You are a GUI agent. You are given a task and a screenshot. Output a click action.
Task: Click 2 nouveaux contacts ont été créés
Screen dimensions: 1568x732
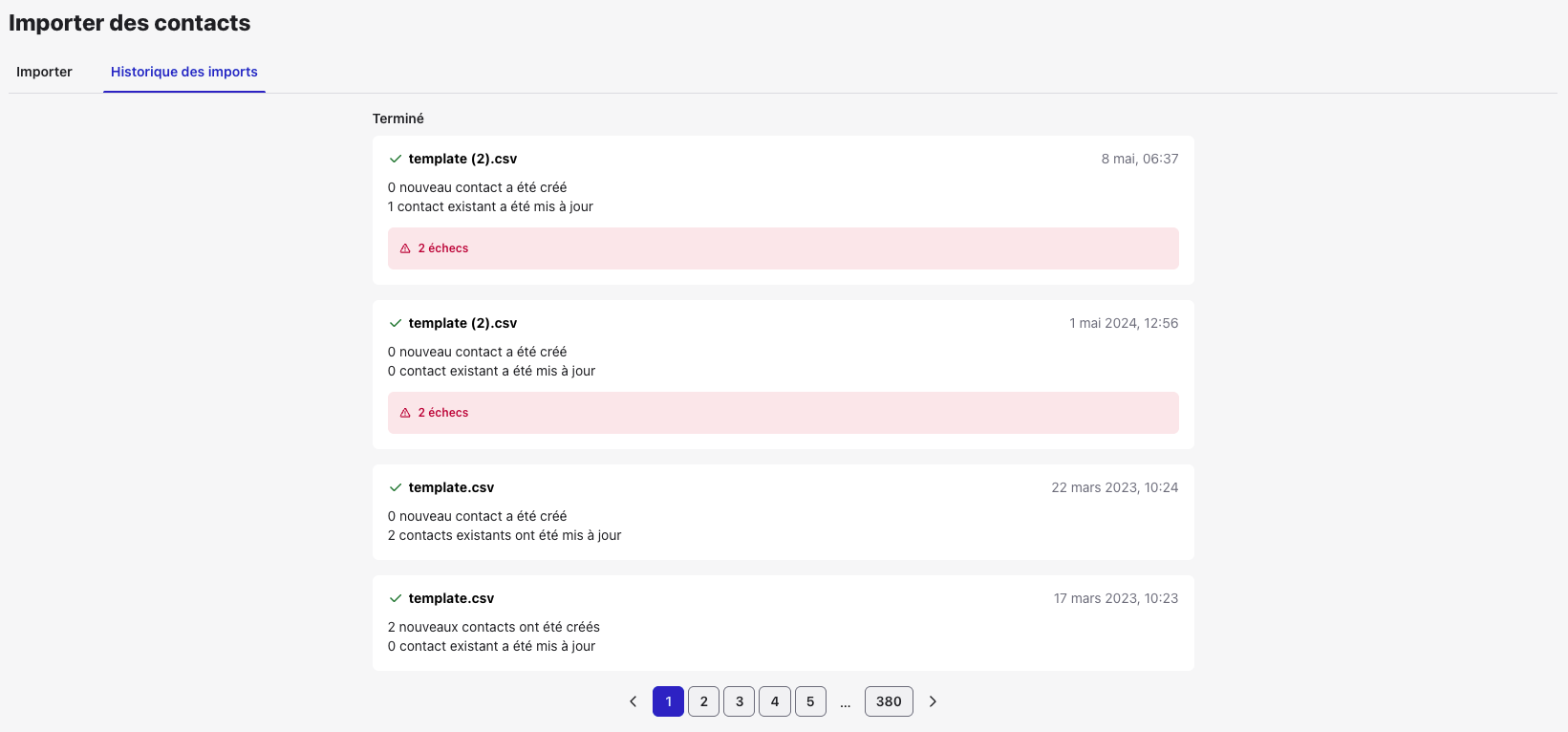[493, 628]
